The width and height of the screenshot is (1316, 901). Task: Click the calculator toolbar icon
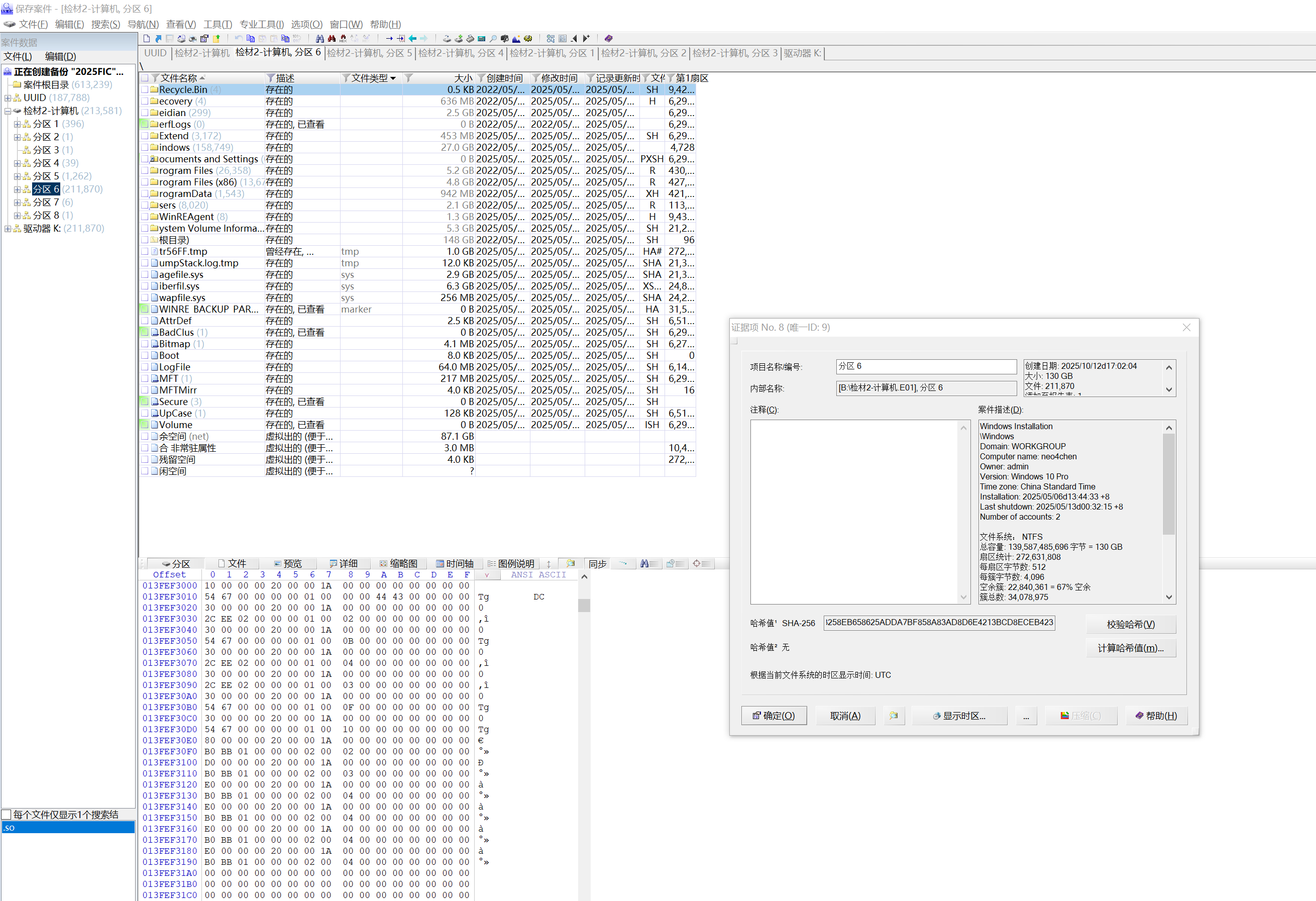tap(481, 39)
